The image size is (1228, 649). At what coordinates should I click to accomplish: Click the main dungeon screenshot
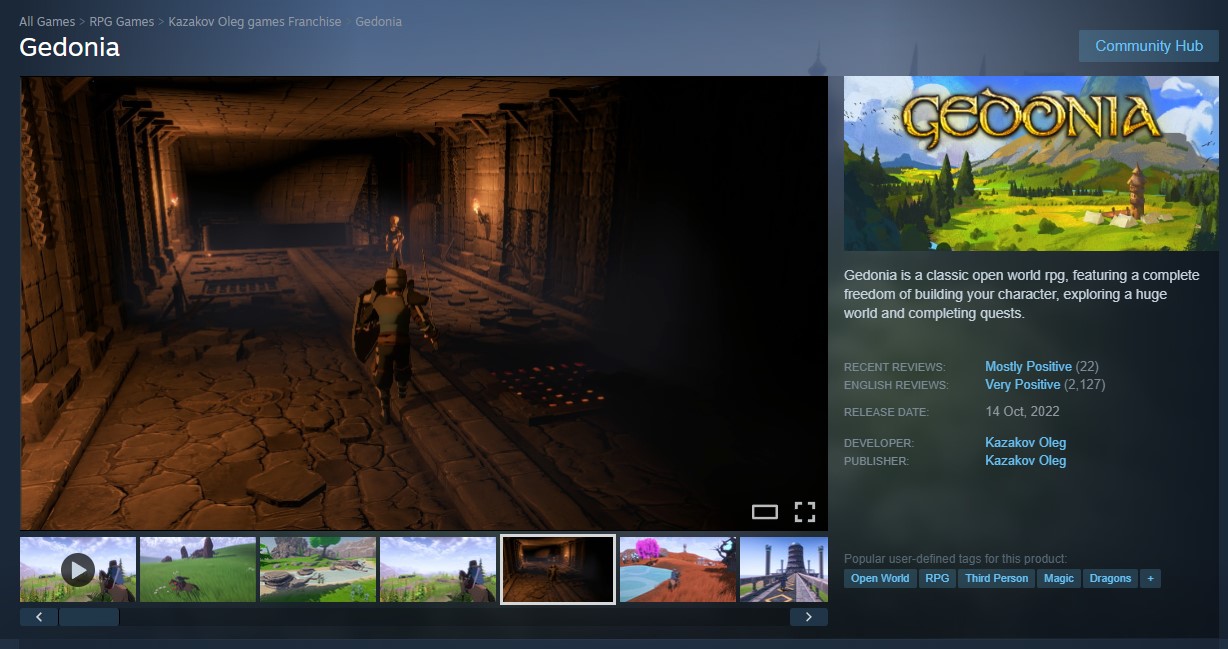tap(424, 303)
